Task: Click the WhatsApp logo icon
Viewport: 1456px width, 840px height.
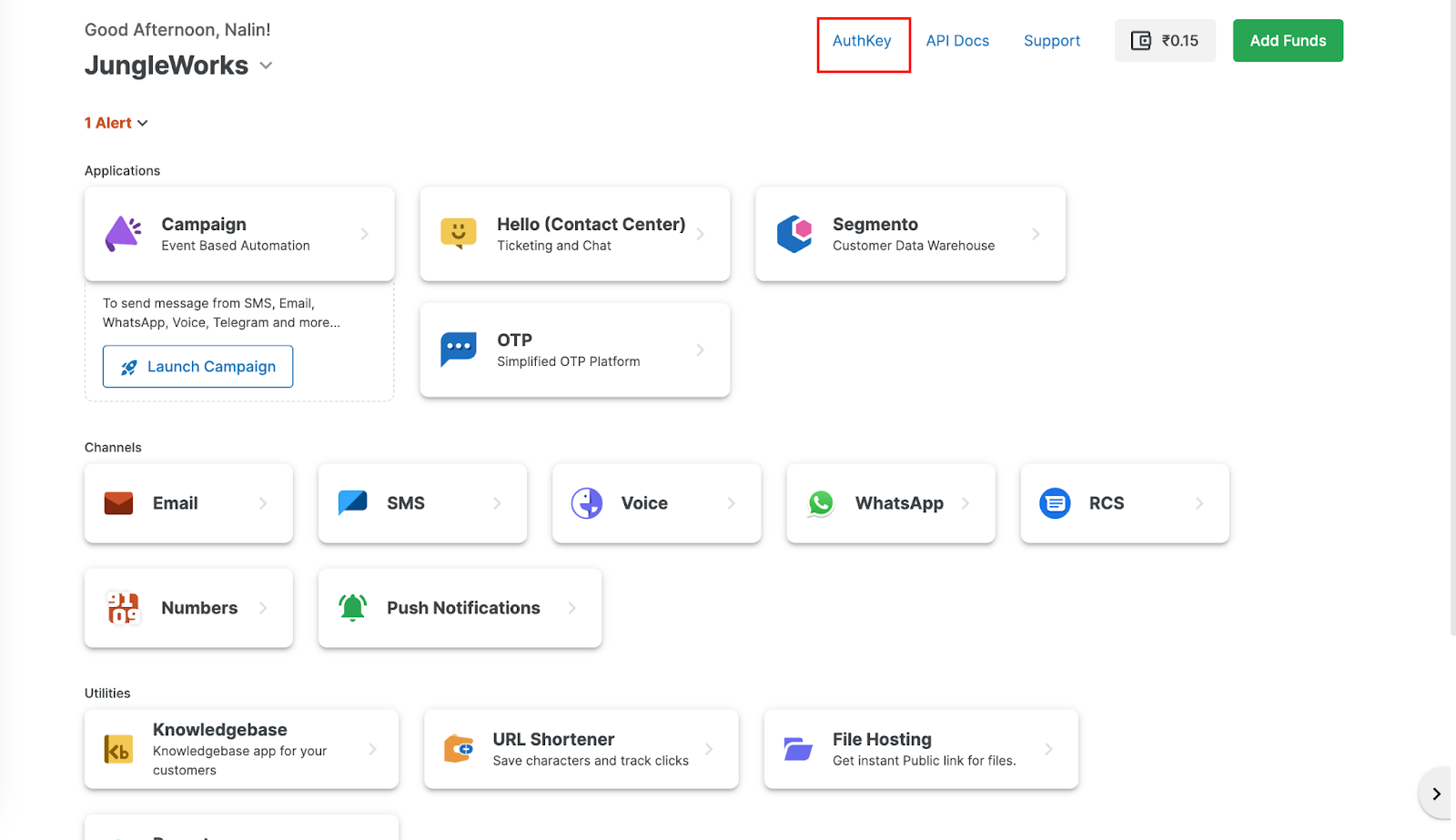Action: pyautogui.click(x=821, y=503)
